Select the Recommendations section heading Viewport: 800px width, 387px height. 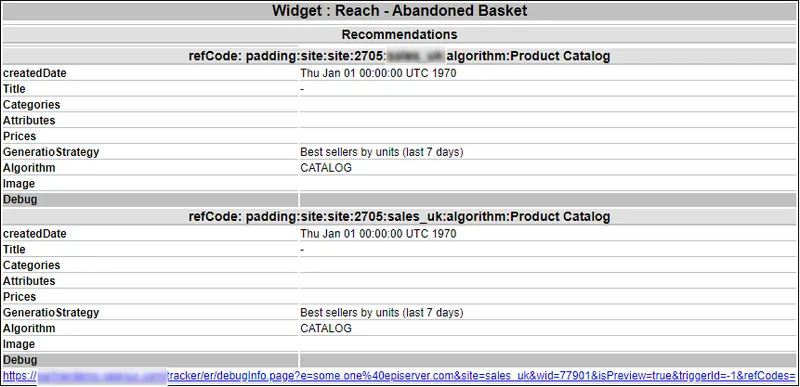pyautogui.click(x=399, y=35)
